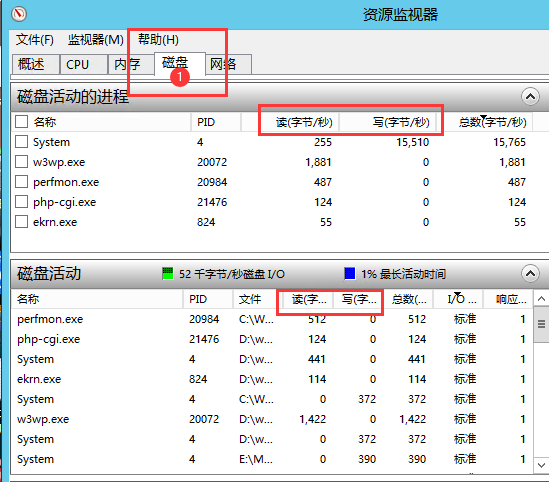
Task: Click the Resource Monitor app icon
Action: [x=19, y=14]
